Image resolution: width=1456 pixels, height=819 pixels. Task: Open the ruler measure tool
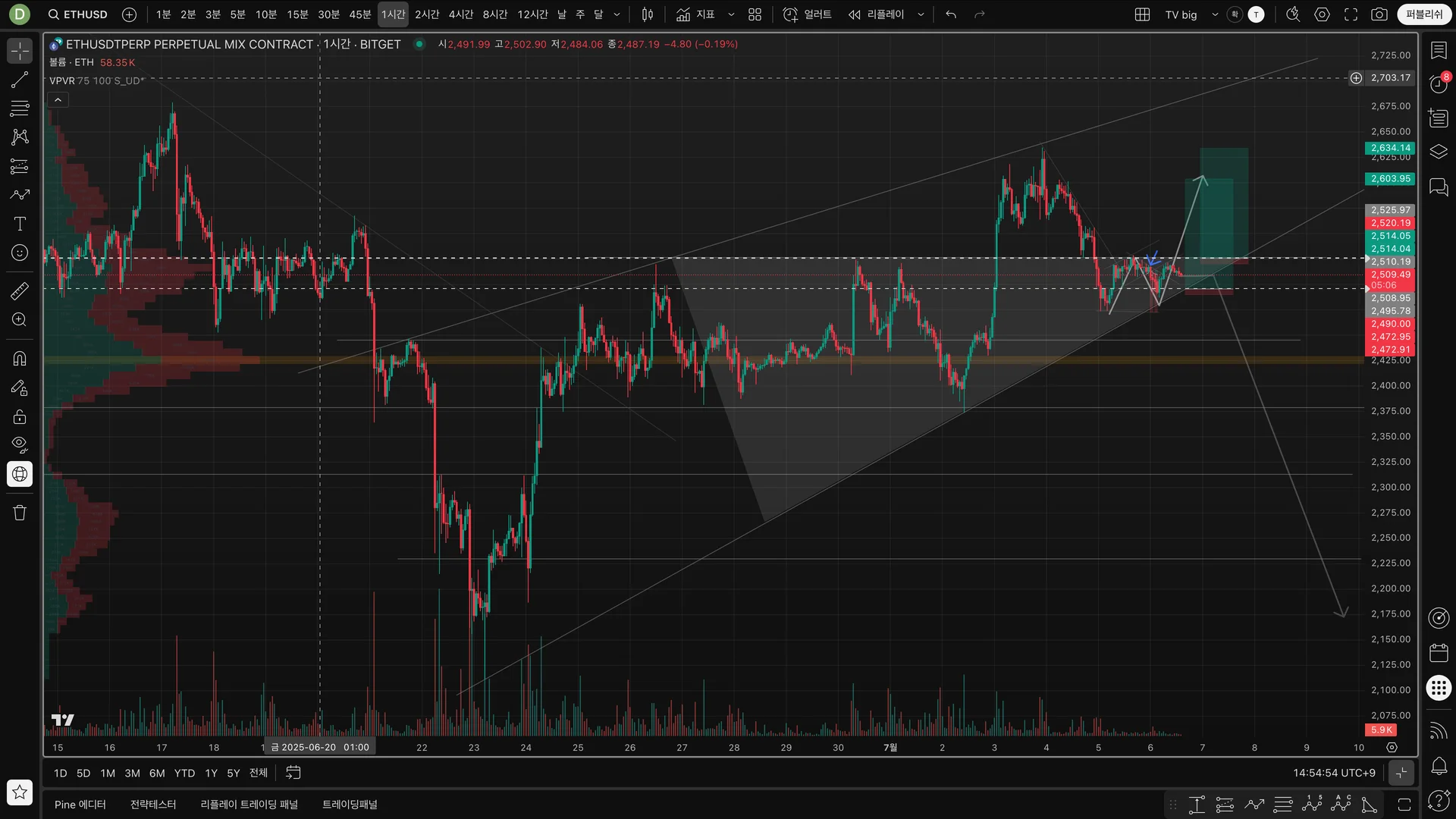click(x=20, y=290)
